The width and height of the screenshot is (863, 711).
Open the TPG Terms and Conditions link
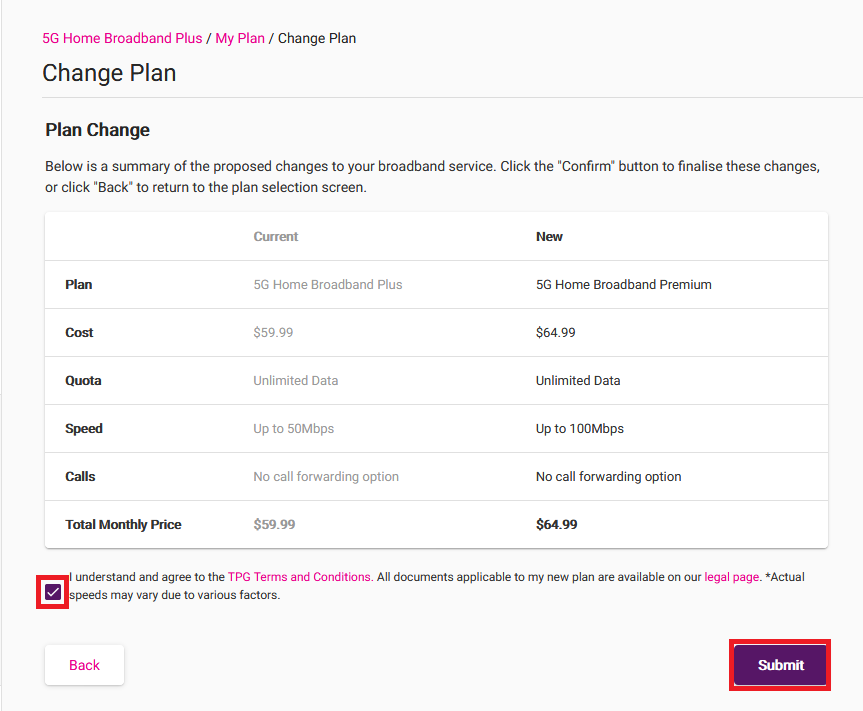tap(300, 577)
